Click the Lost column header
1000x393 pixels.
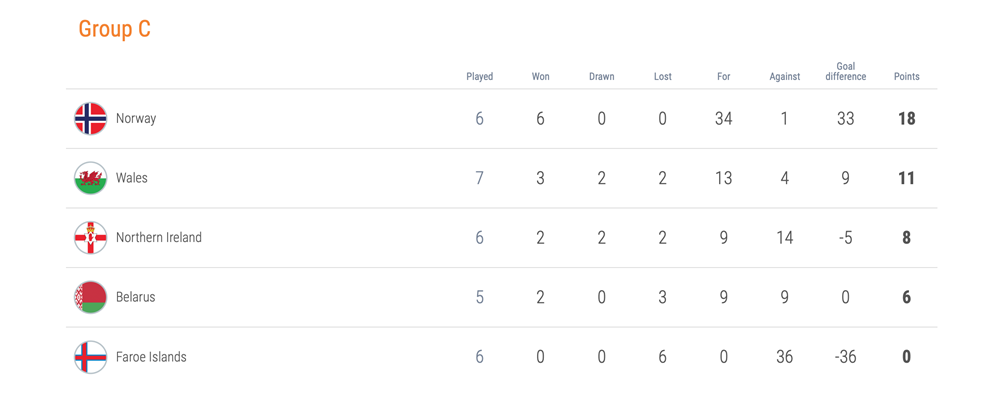point(663,77)
